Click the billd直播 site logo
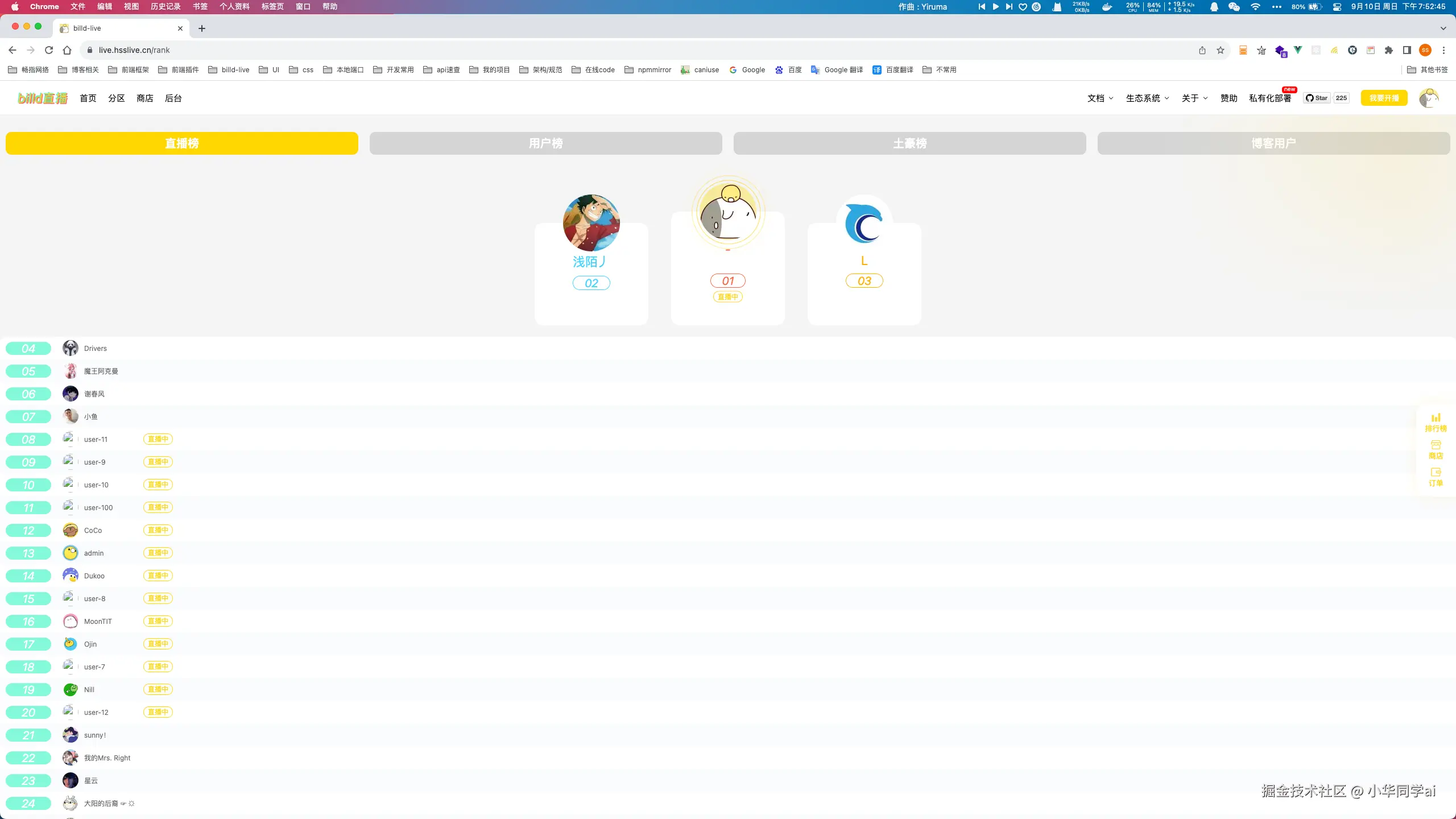 coord(43,98)
